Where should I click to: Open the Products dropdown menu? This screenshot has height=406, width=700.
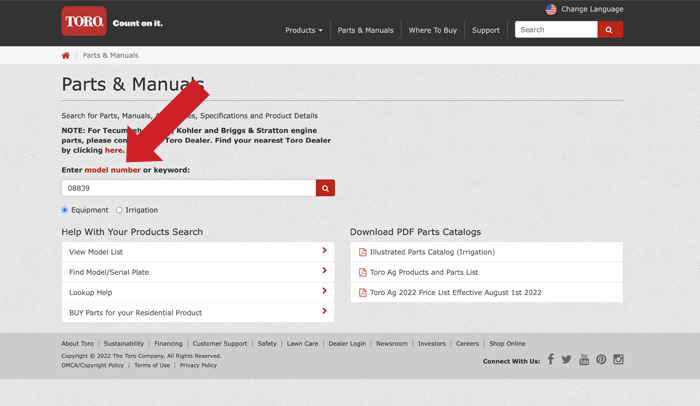tap(304, 30)
